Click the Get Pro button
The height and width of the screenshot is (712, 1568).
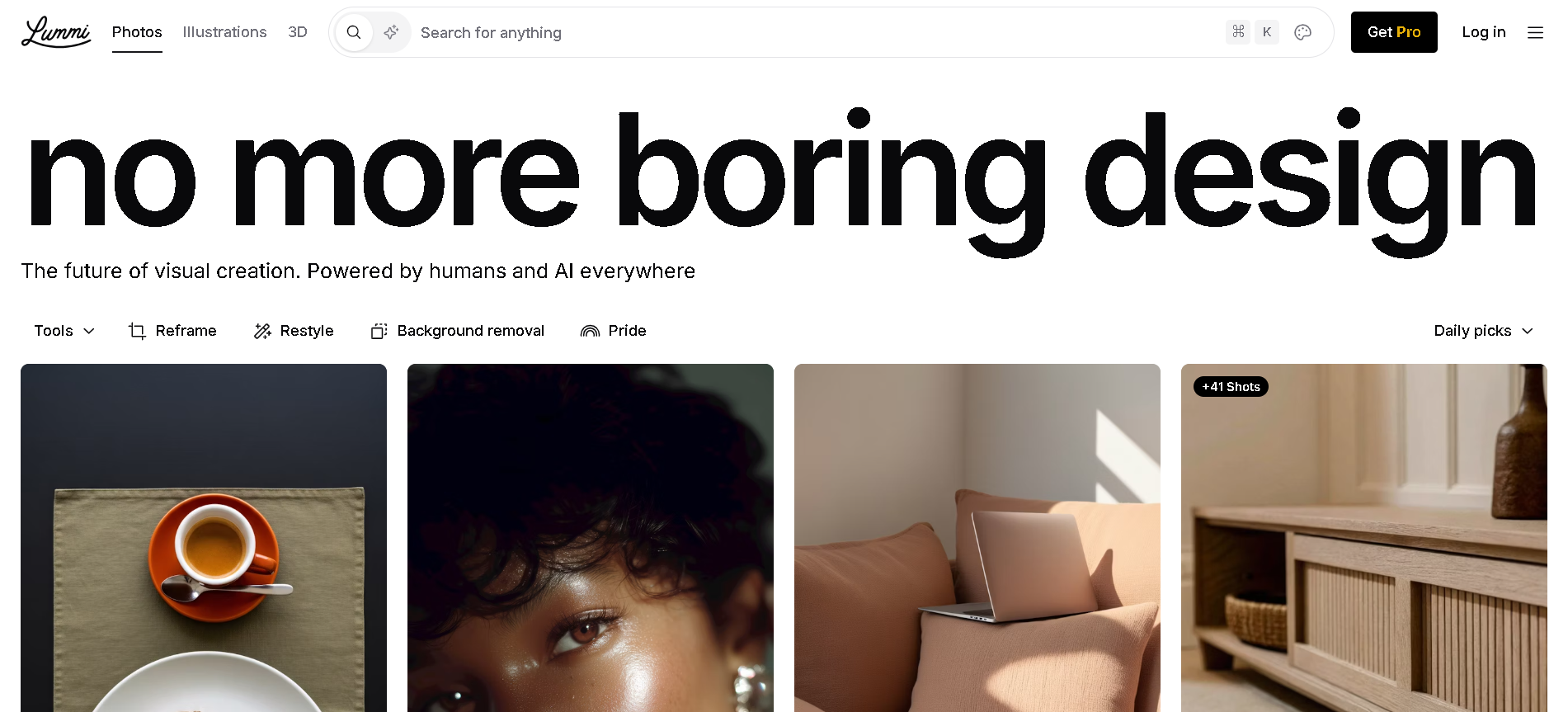pyautogui.click(x=1394, y=32)
